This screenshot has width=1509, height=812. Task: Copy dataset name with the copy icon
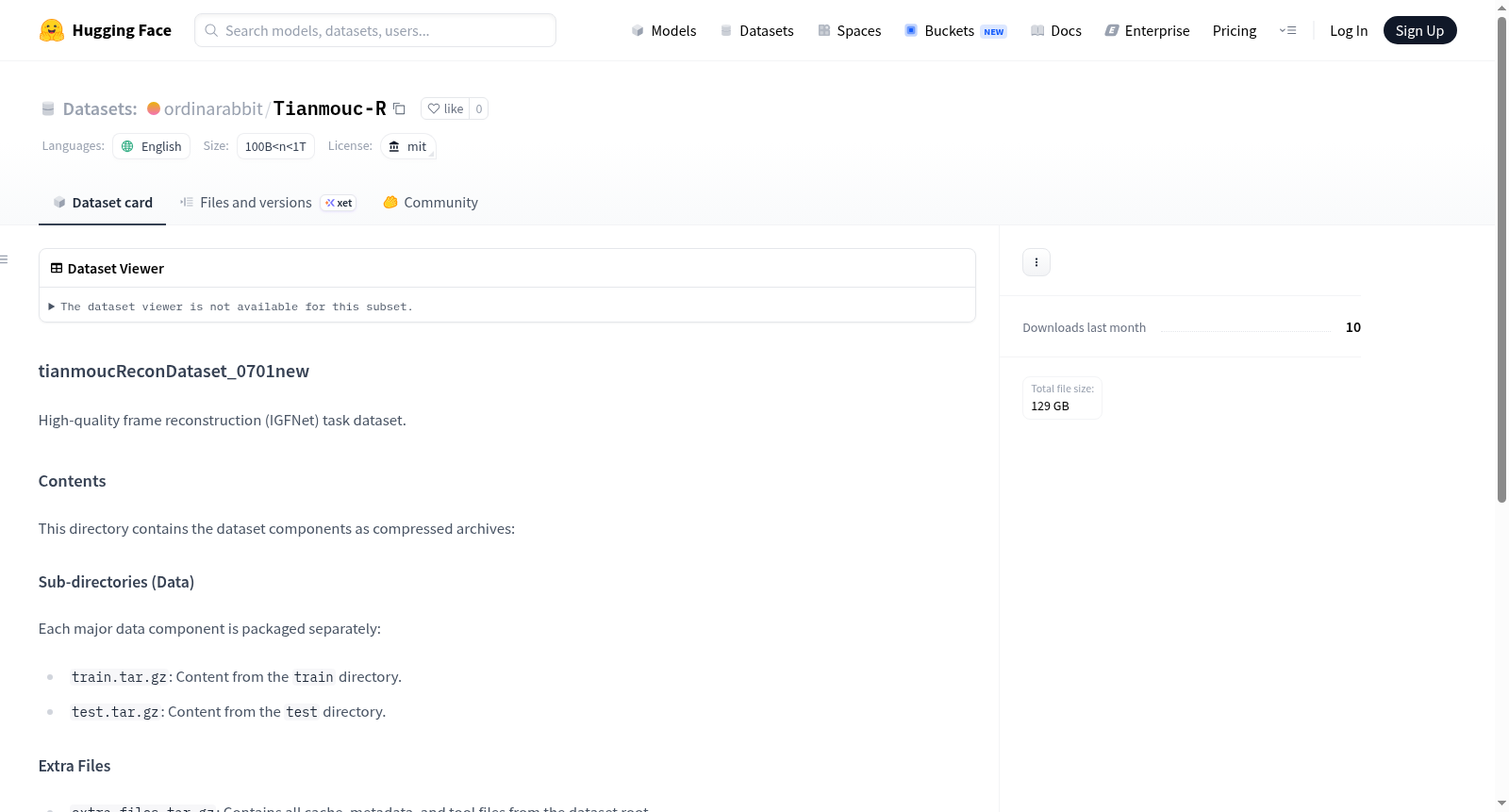[399, 108]
